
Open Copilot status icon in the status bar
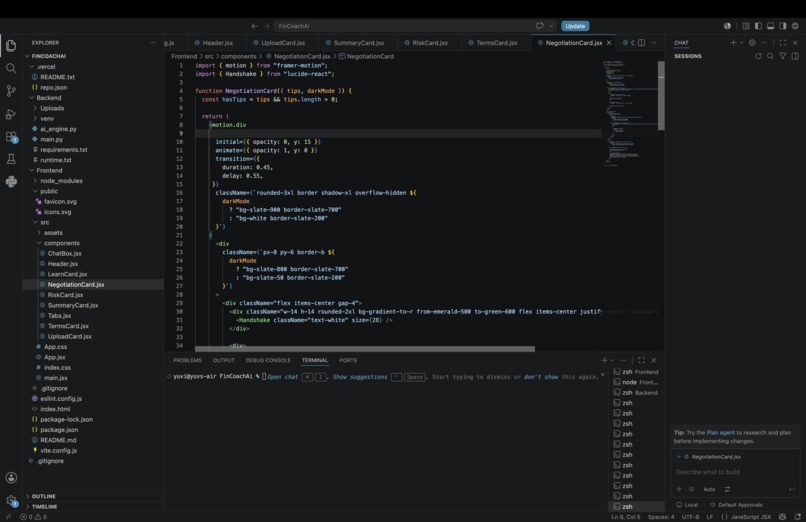(x=782, y=517)
